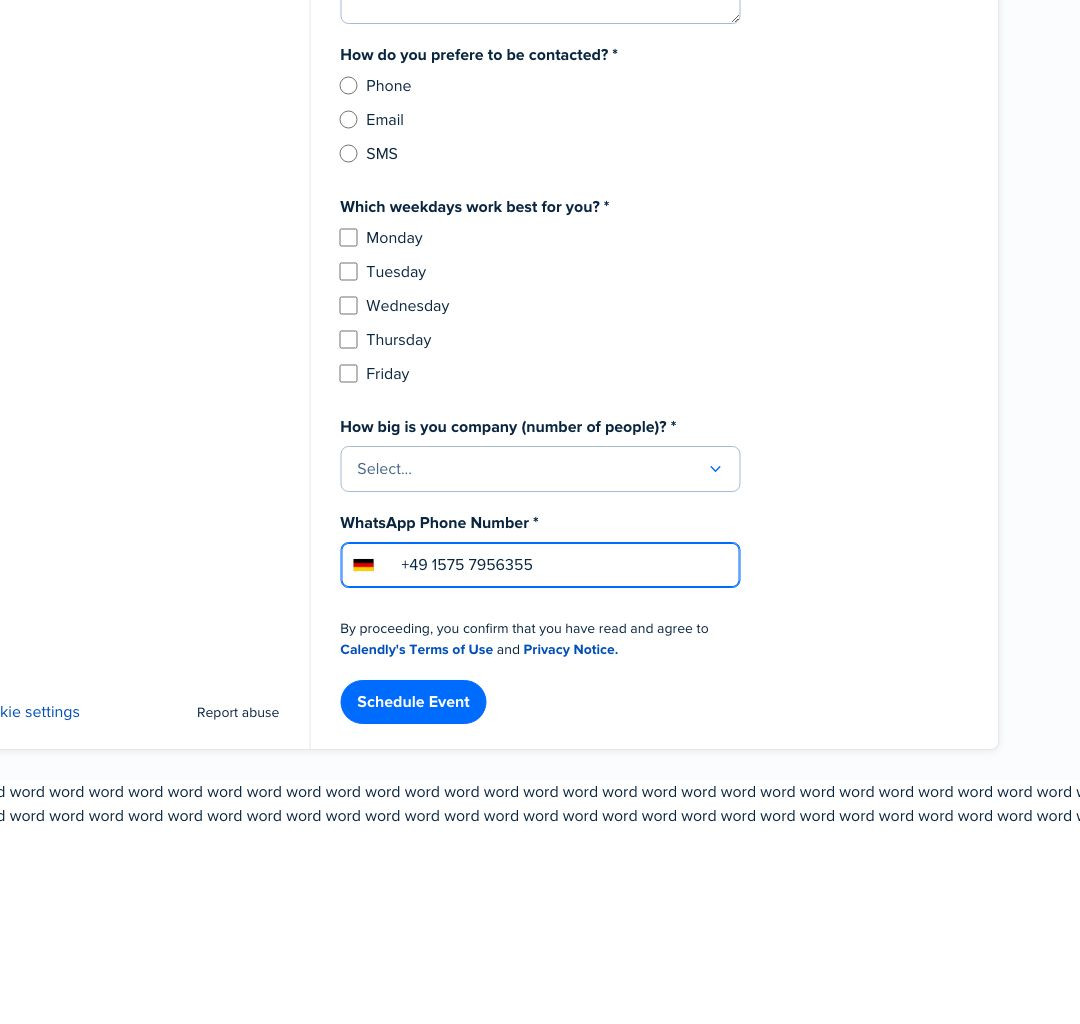
Task: Click inside the text area above contact question
Action: 540,10
